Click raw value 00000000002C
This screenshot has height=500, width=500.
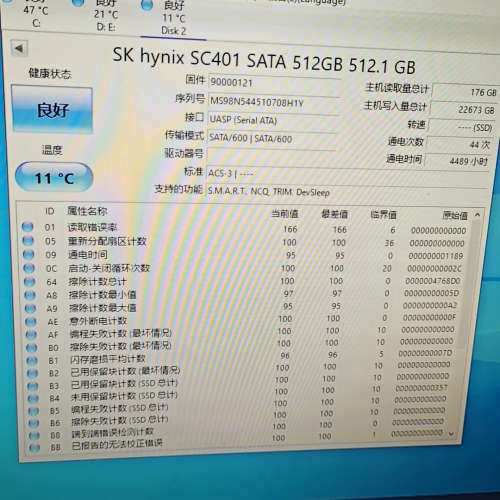tap(434, 269)
